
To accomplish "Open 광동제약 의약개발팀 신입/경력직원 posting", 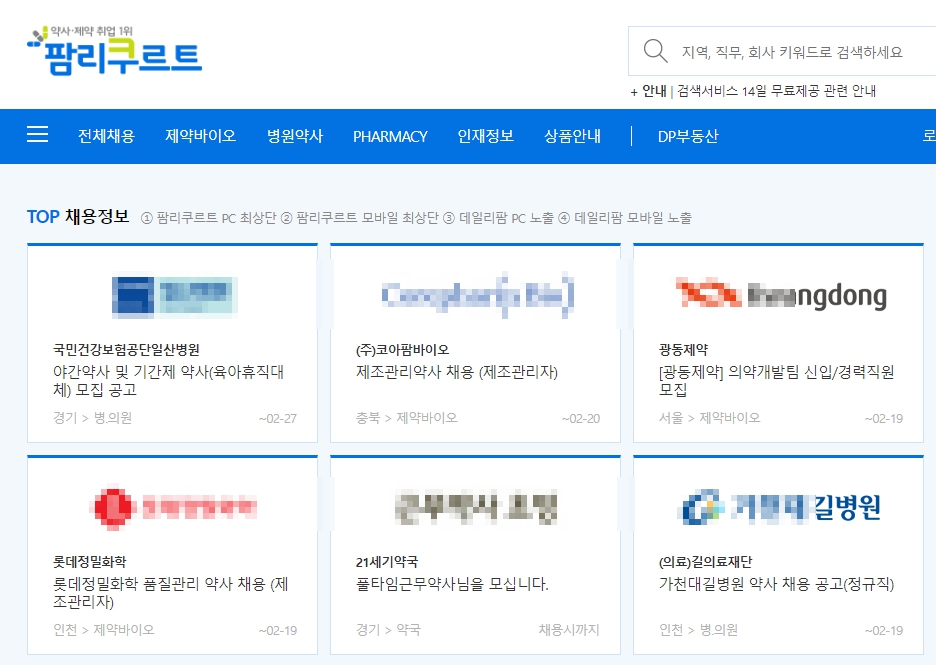I will point(777,381).
